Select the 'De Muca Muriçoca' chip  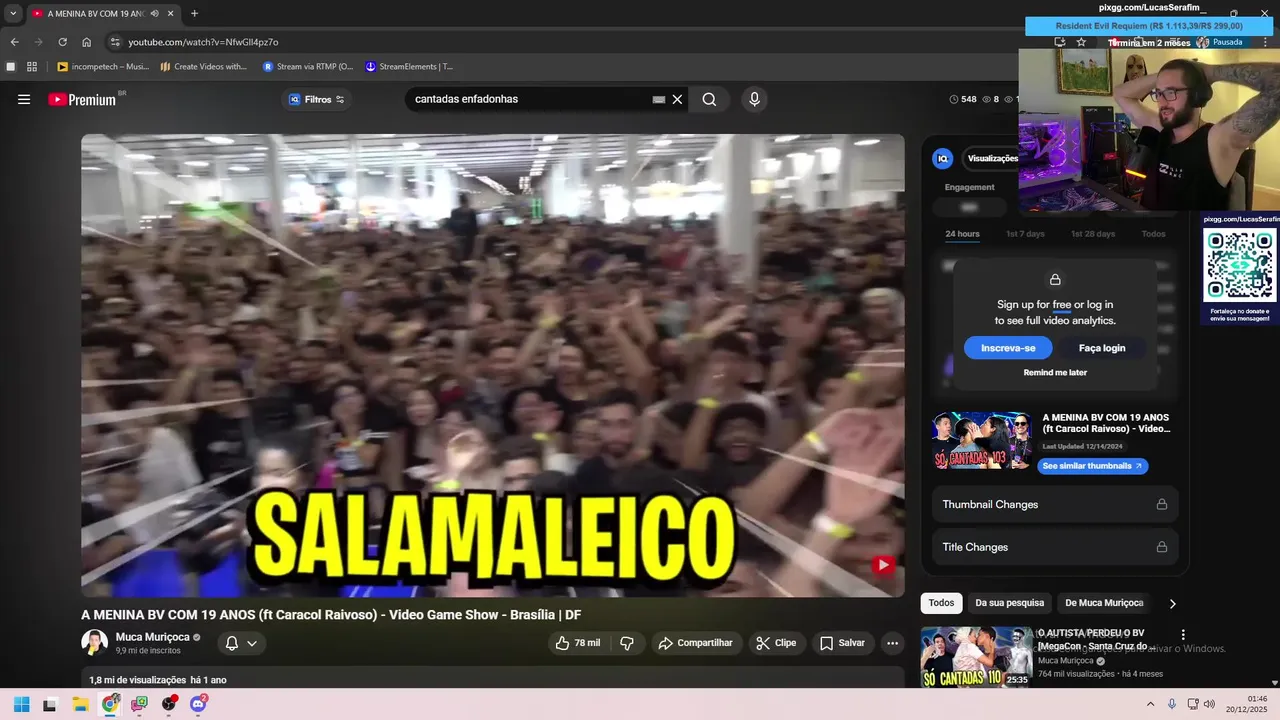pos(1104,603)
